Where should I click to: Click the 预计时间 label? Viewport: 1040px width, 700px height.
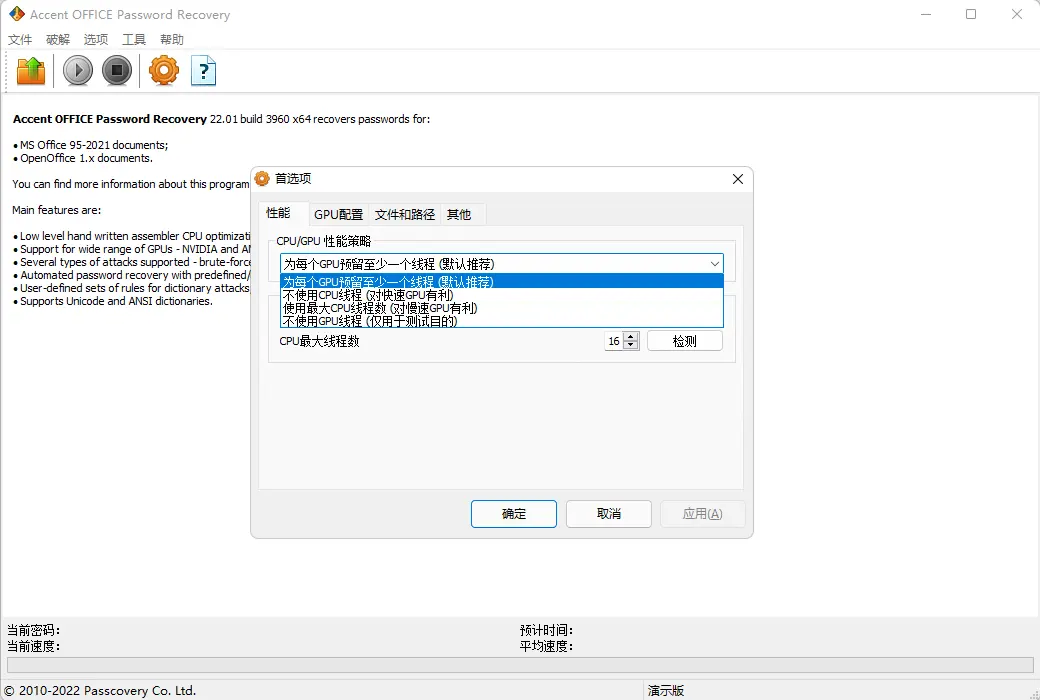coord(547,630)
